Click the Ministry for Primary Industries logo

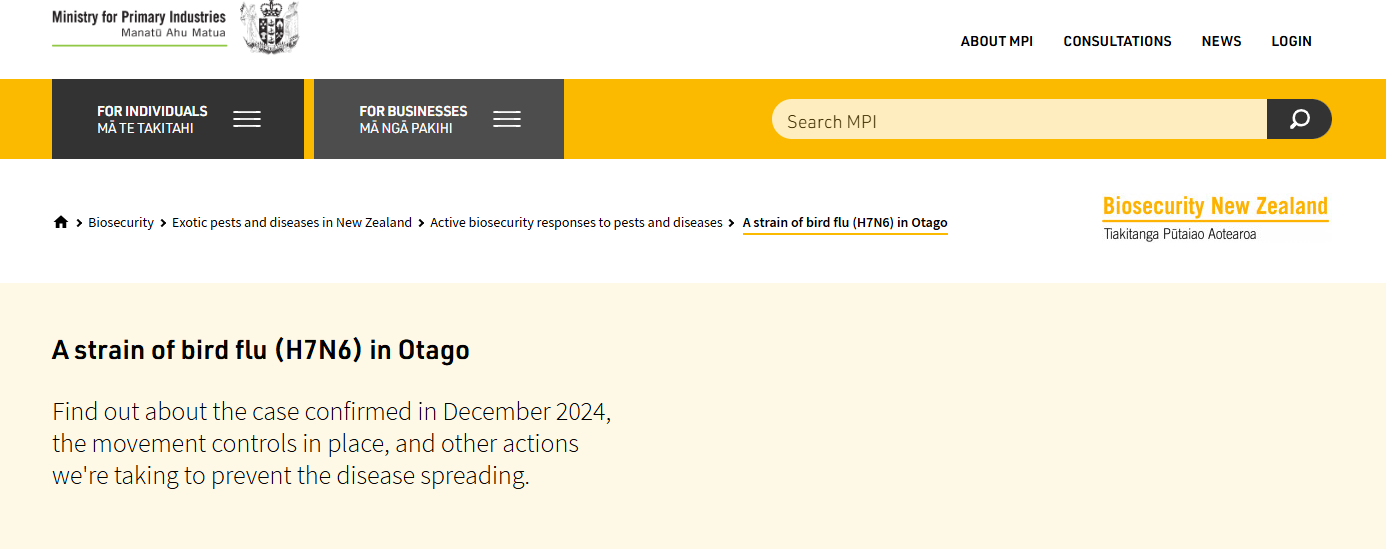pyautogui.click(x=139, y=25)
